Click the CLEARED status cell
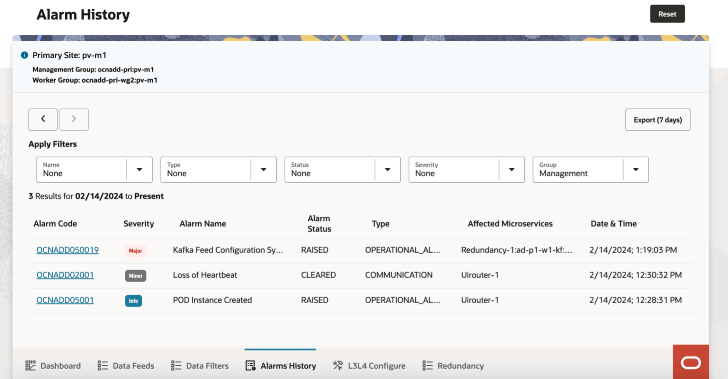Image resolution: width=728 pixels, height=379 pixels. tap(318, 275)
